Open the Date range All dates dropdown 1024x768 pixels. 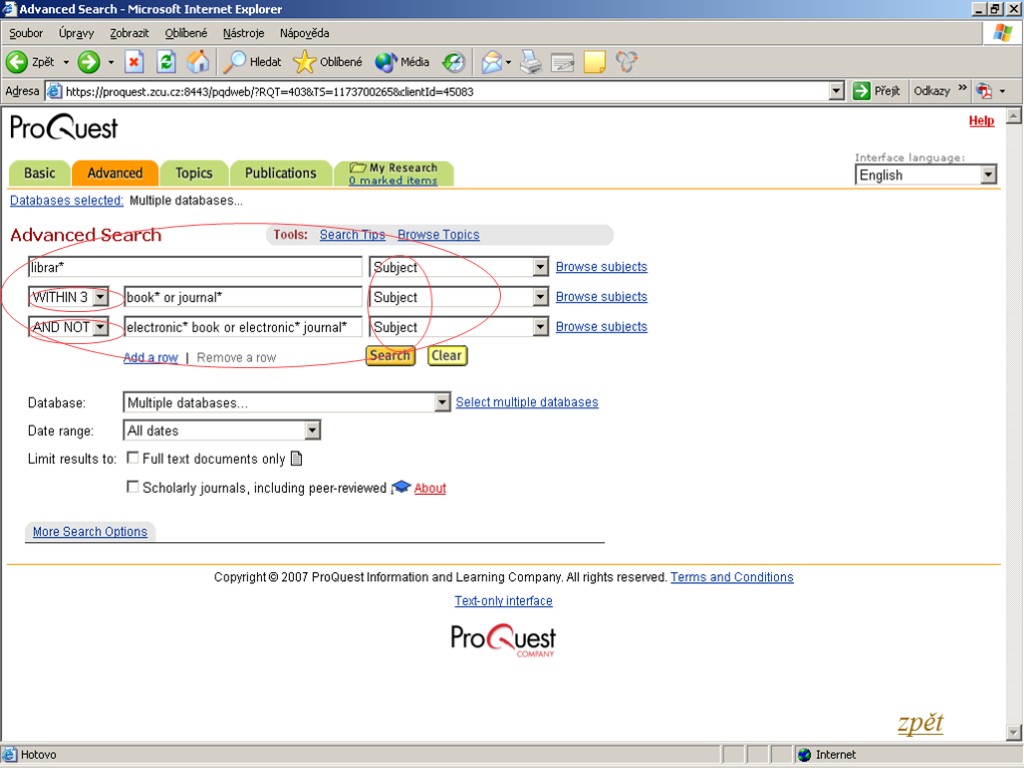click(313, 430)
